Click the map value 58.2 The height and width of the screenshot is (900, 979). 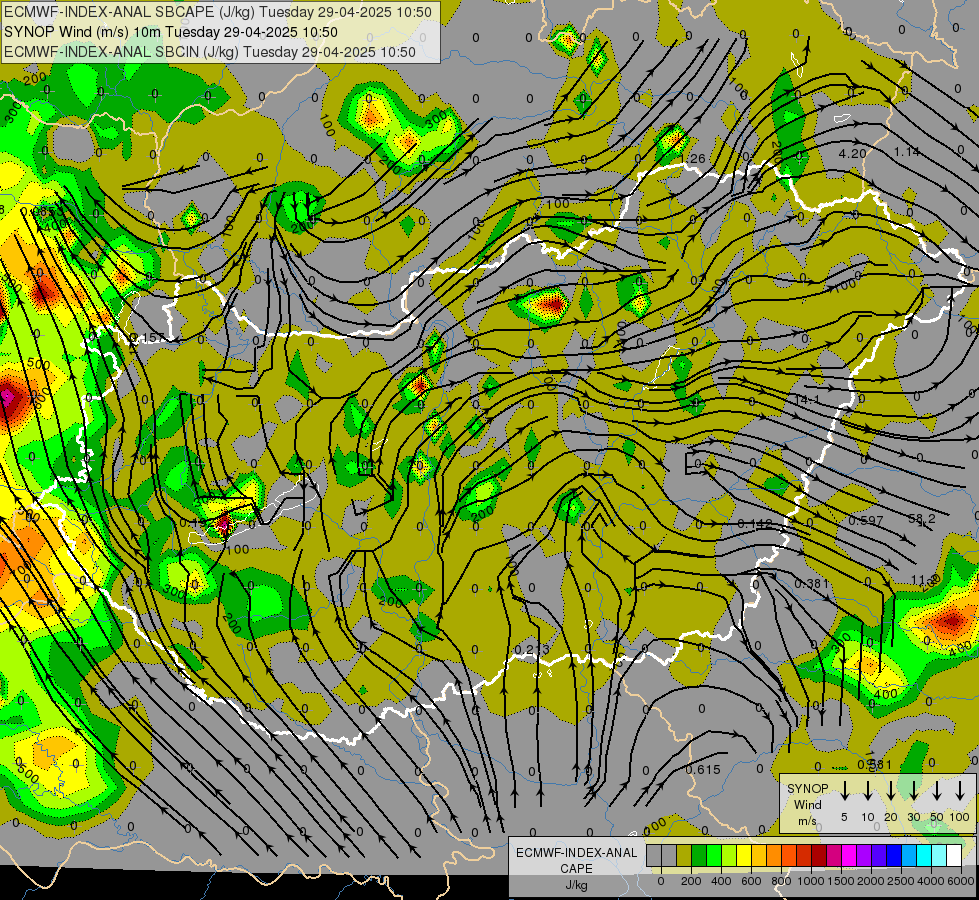(x=922, y=519)
